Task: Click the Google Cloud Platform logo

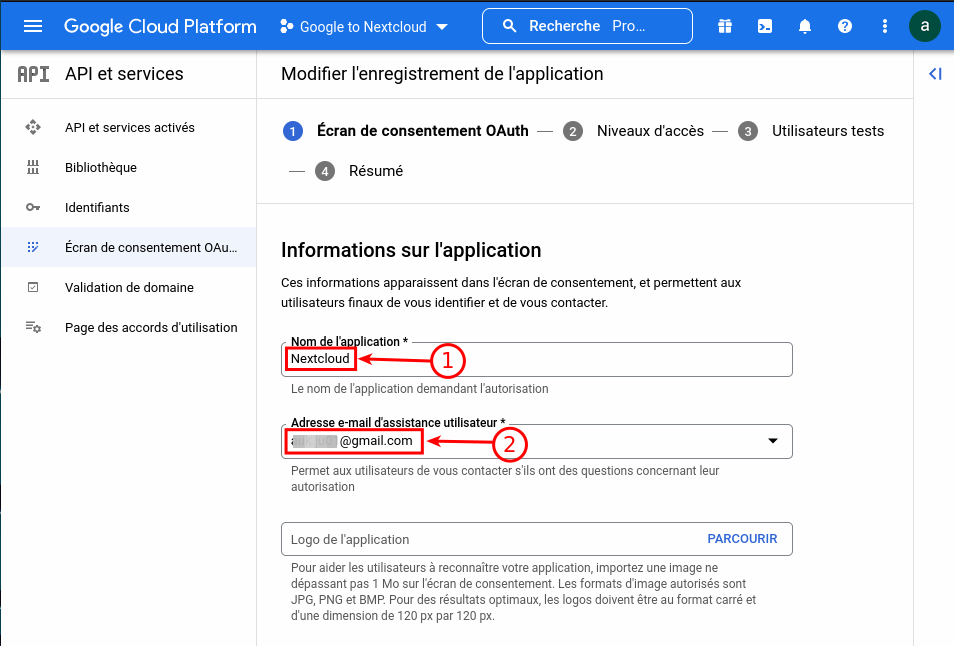Action: click(x=160, y=26)
